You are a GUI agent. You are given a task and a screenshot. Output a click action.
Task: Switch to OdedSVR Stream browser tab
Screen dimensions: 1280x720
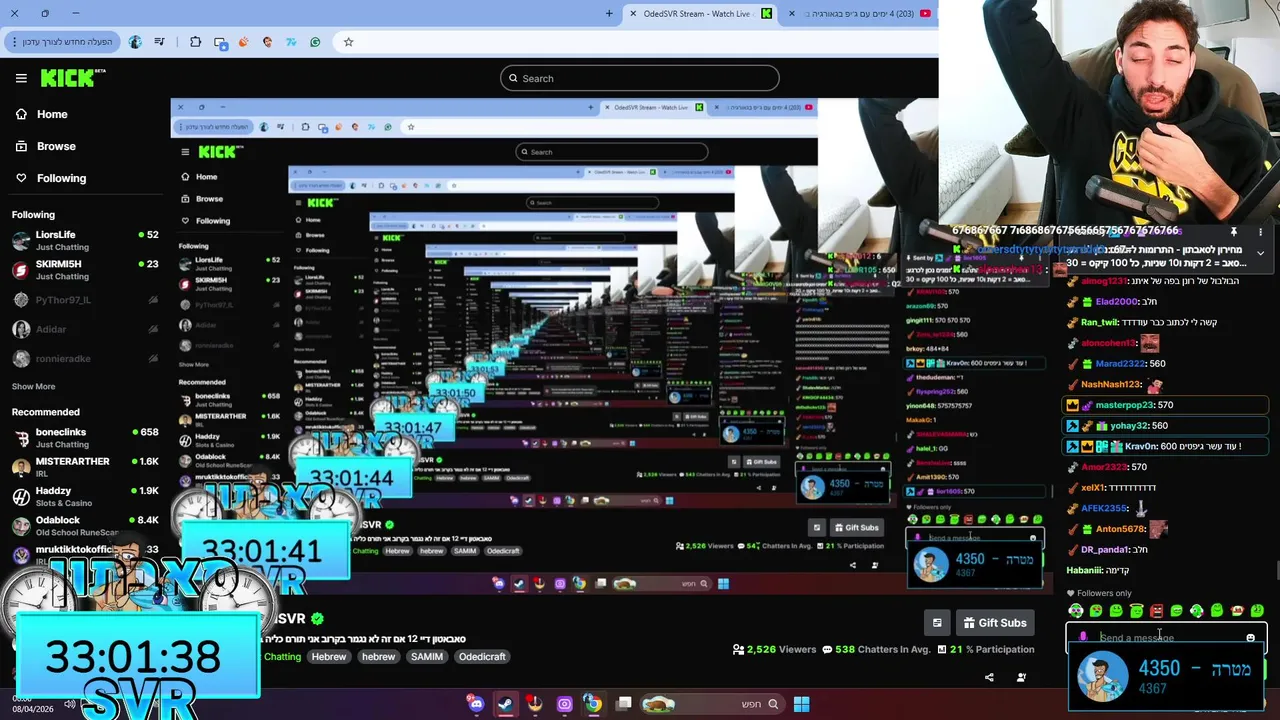point(698,13)
